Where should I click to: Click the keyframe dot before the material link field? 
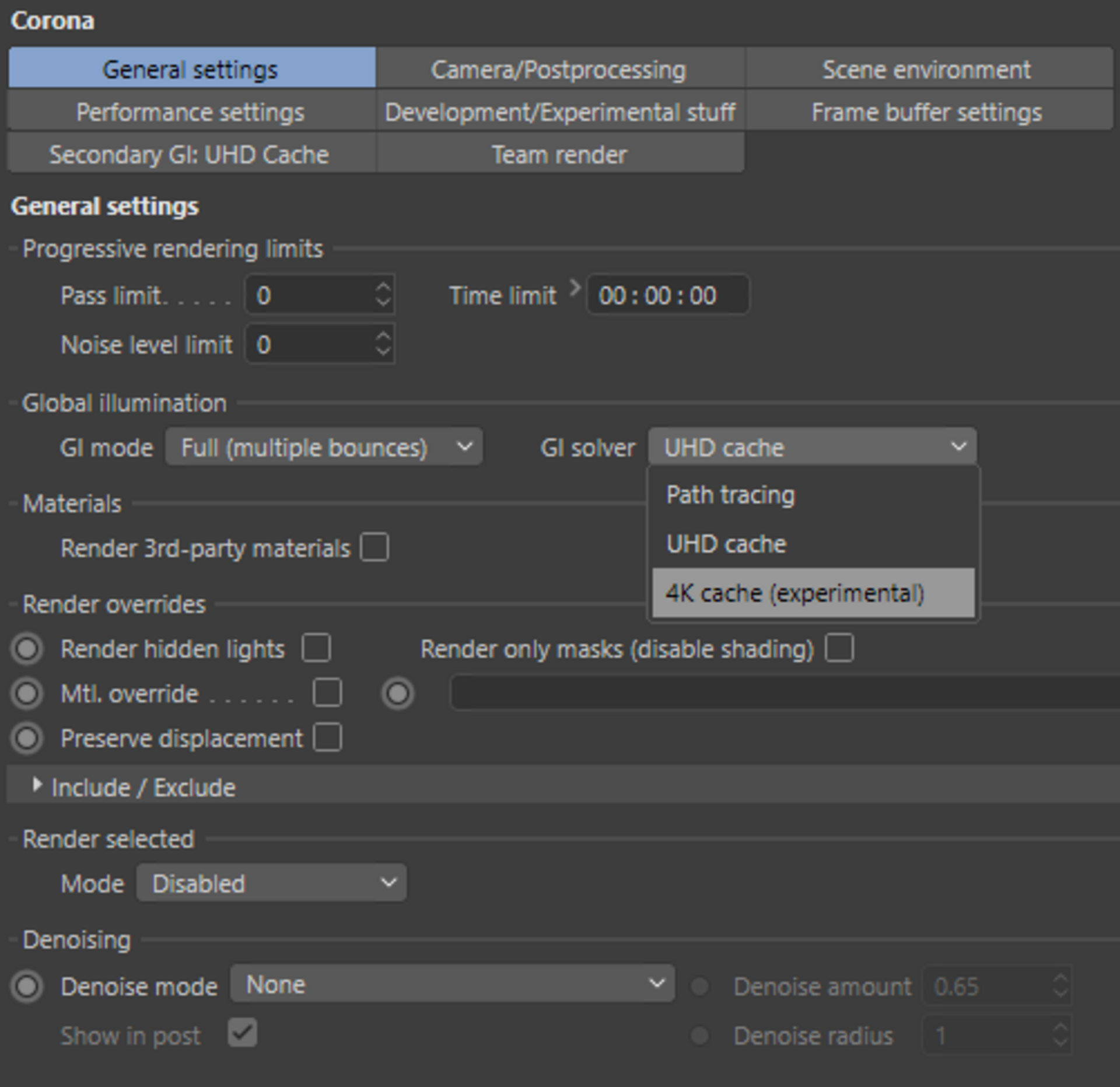[398, 694]
